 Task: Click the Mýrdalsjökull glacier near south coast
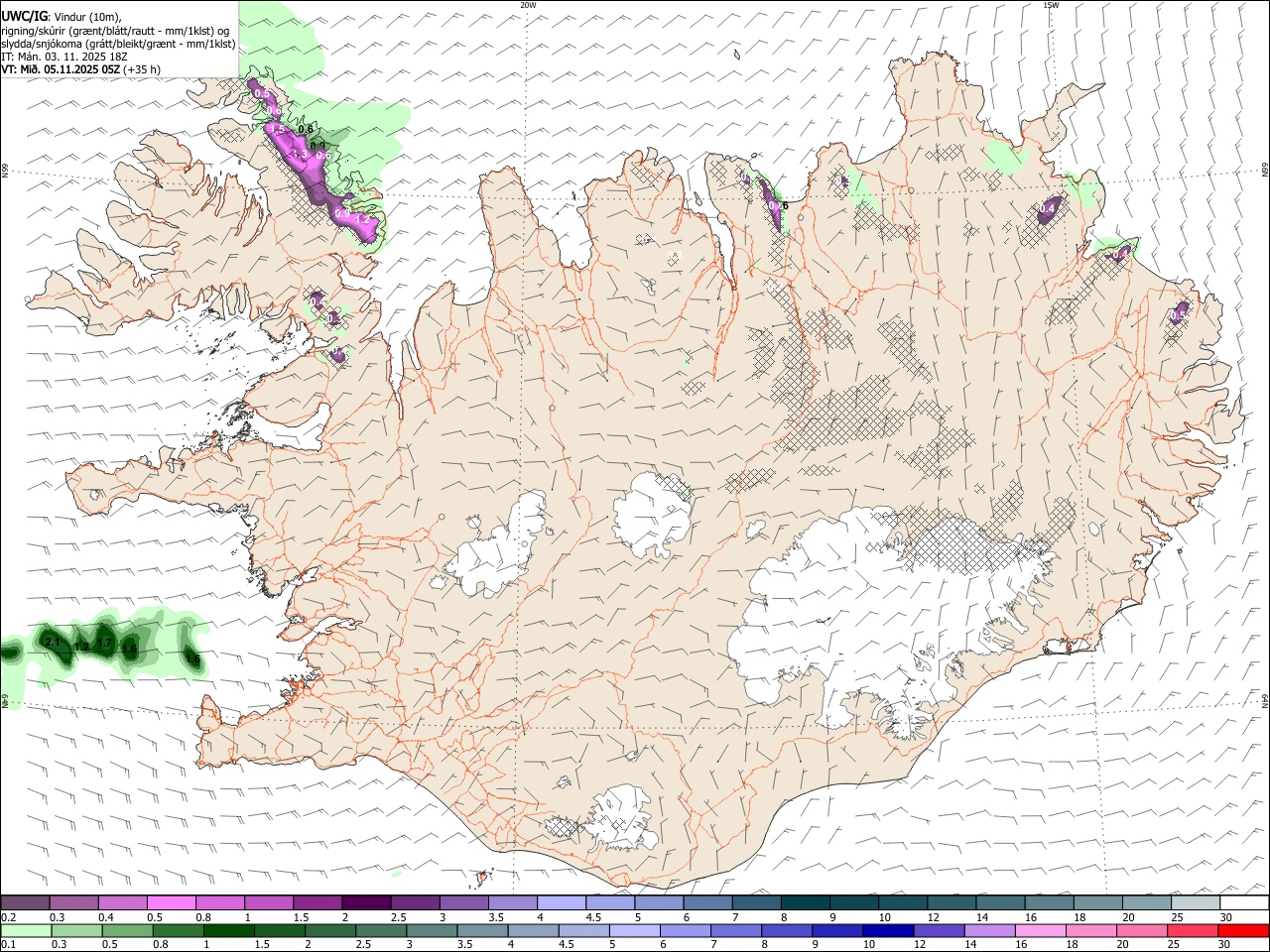point(620,818)
